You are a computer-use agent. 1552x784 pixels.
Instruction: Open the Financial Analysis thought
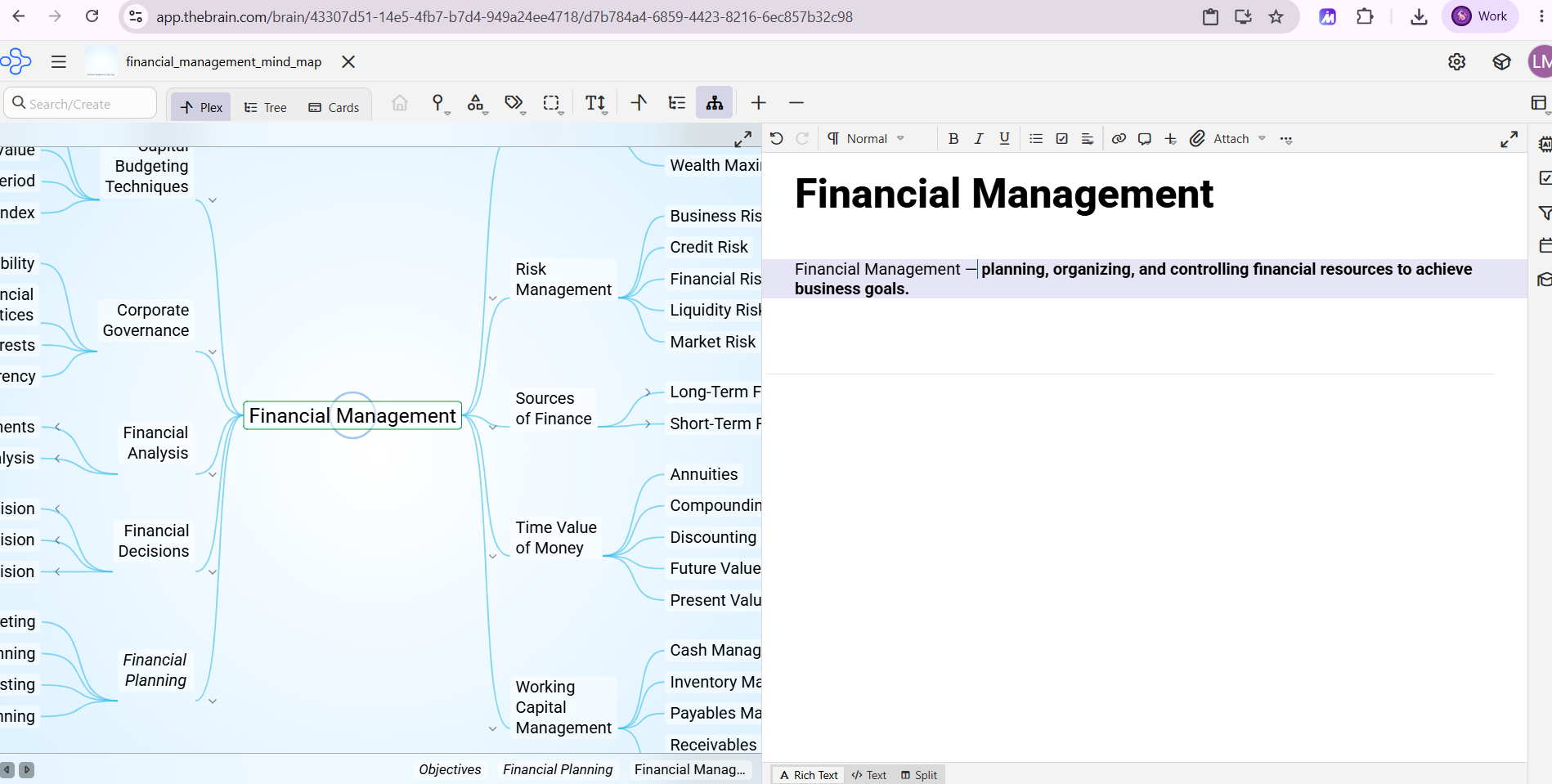point(155,443)
